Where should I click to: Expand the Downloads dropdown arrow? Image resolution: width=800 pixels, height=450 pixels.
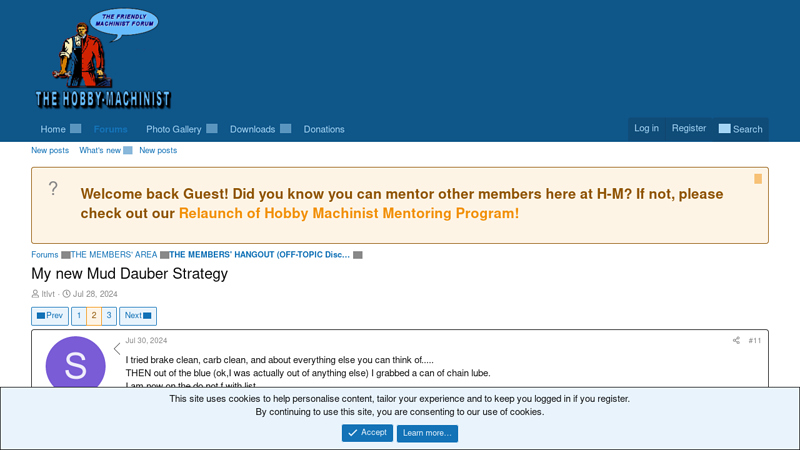(286, 129)
